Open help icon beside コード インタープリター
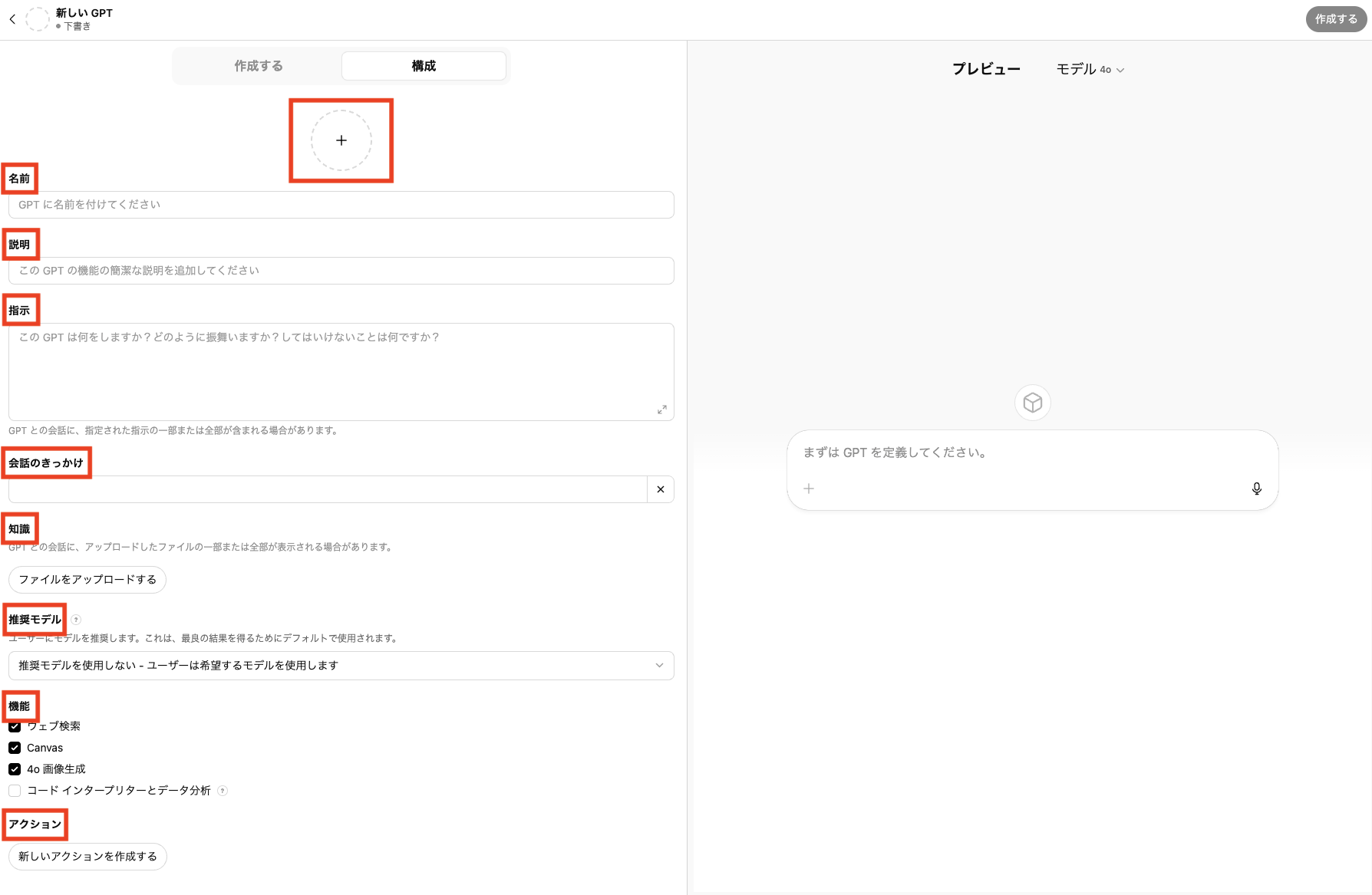Screen dimensions: 1372x895 click(x=223, y=791)
